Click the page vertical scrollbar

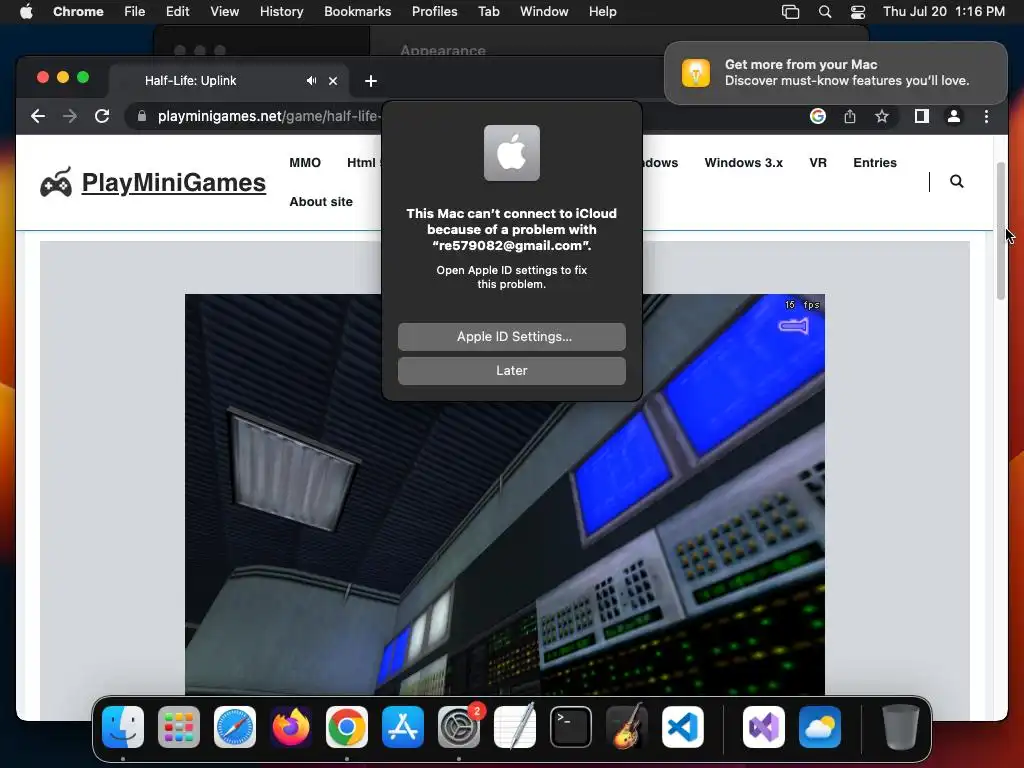(x=1000, y=230)
